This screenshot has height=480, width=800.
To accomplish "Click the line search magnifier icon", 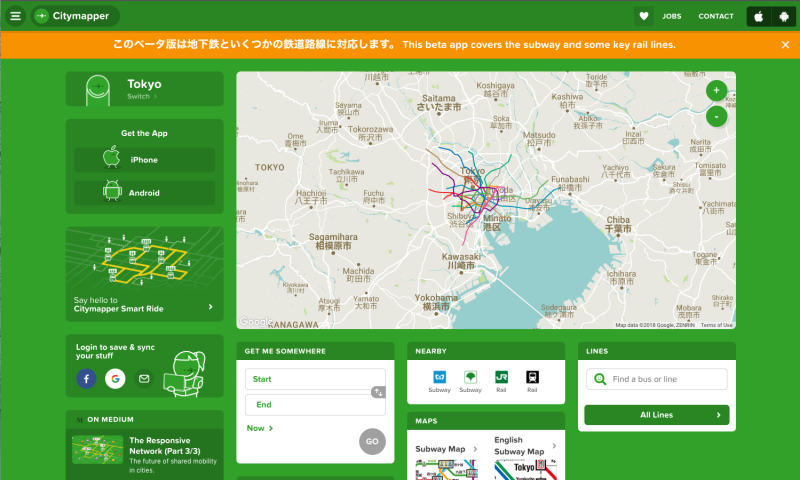I will pyautogui.click(x=600, y=379).
